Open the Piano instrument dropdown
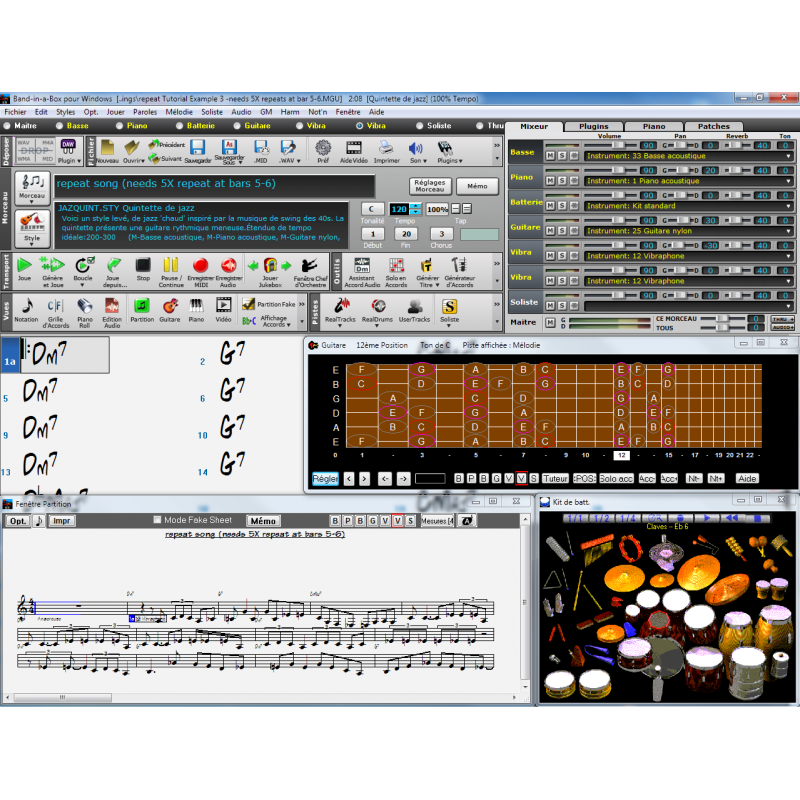The image size is (800, 800). pos(689,181)
